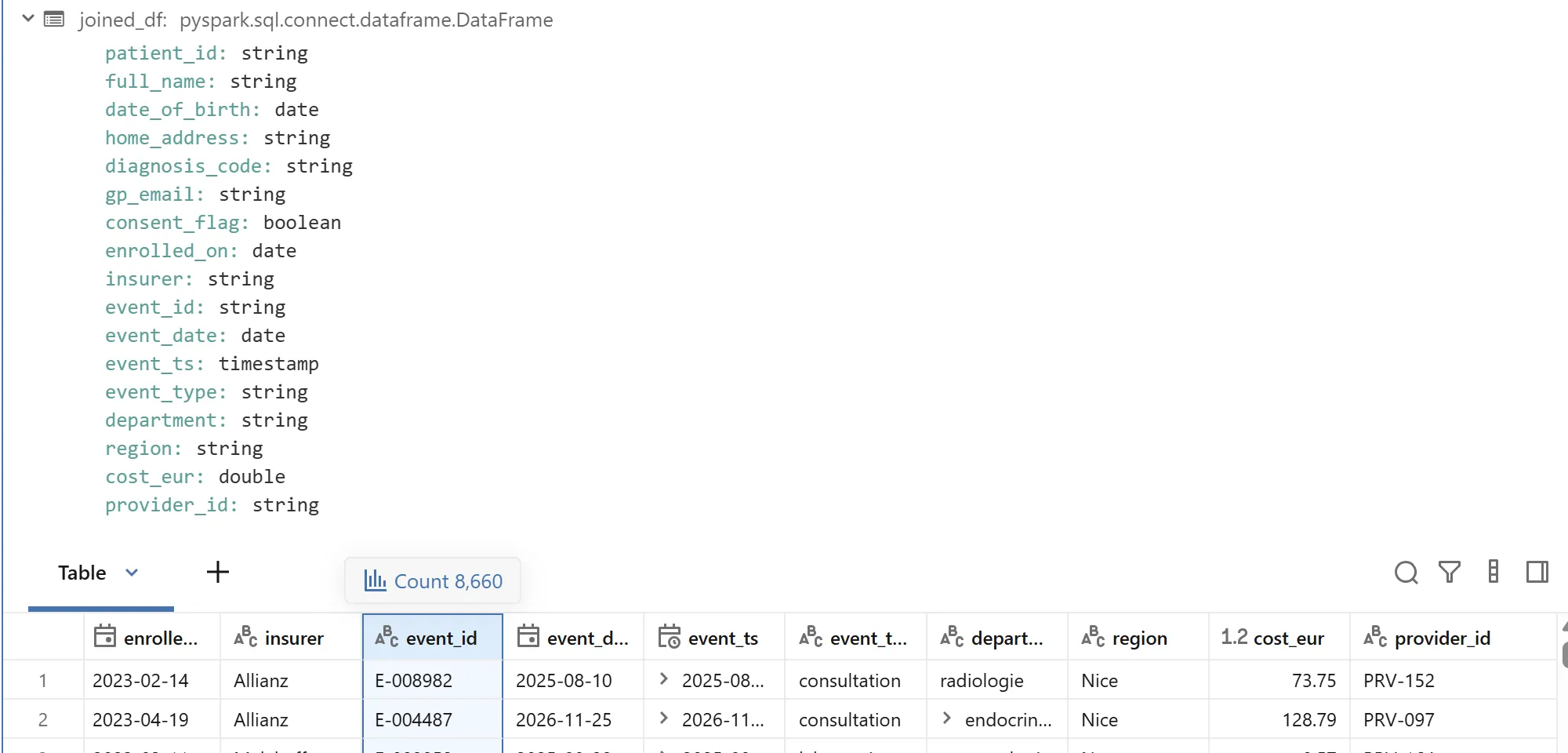Click enrolled date 2023-04-19

pos(151,719)
